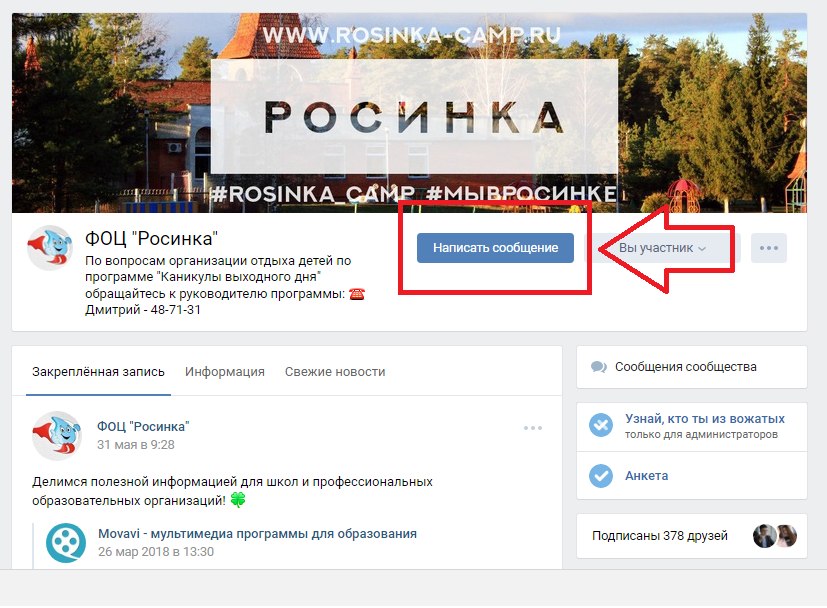Switch to the 'Свежие новости' tab
The width and height of the screenshot is (827, 608).
335,372
